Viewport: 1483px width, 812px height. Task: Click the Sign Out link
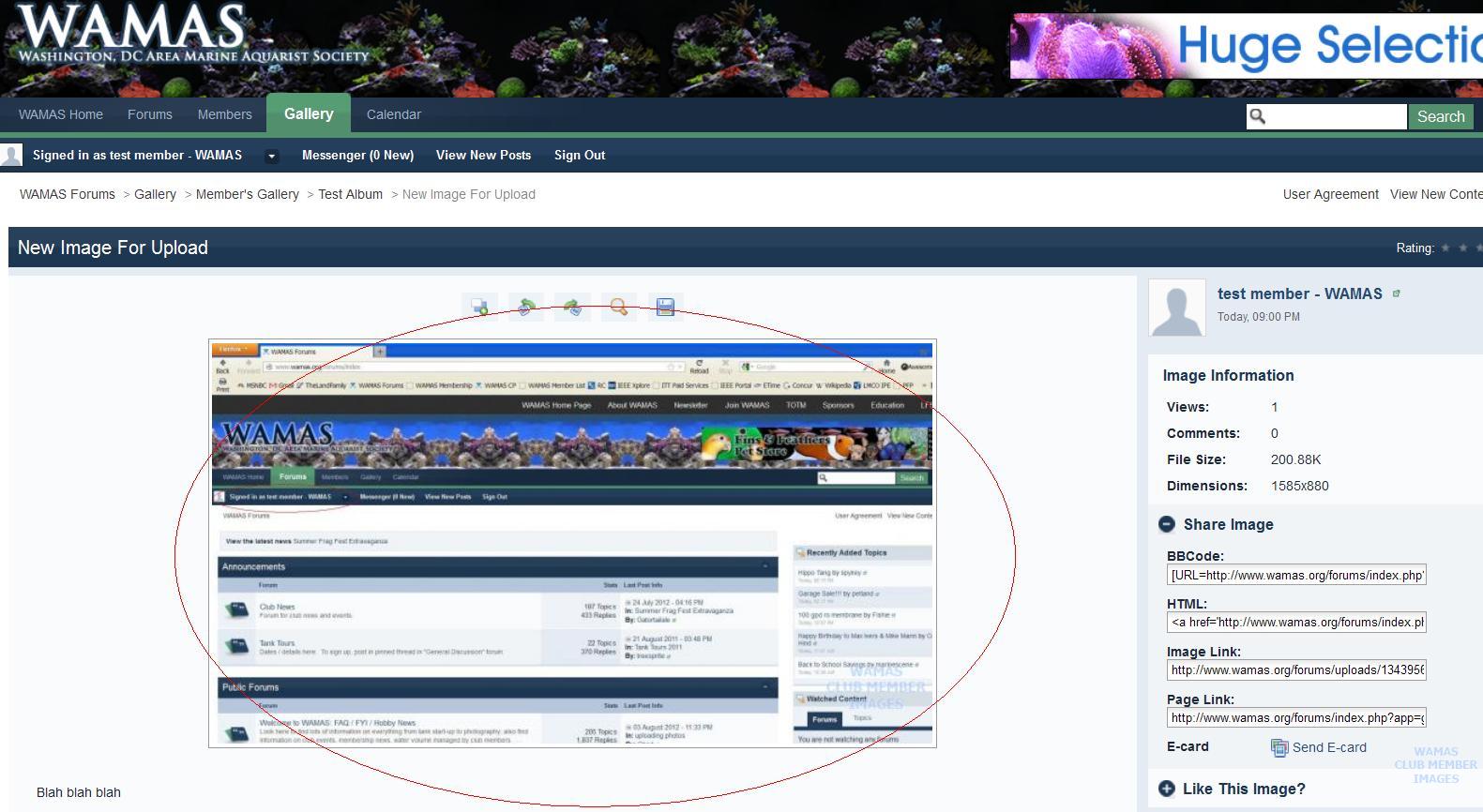(580, 155)
